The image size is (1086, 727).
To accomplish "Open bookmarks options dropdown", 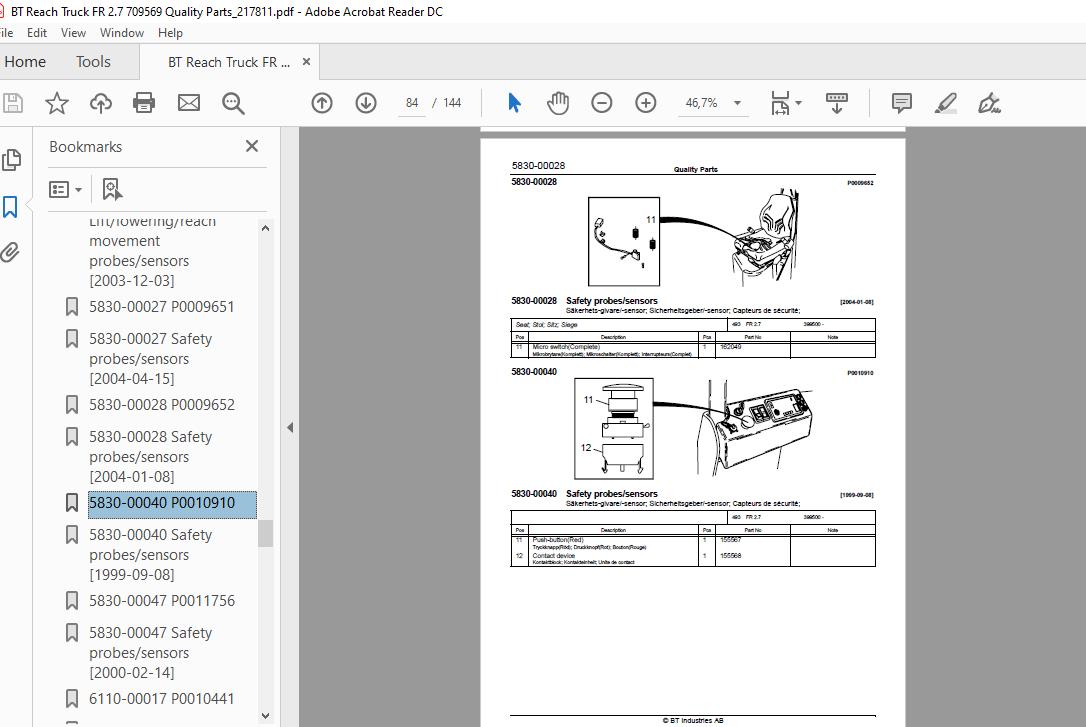I will [x=65, y=189].
